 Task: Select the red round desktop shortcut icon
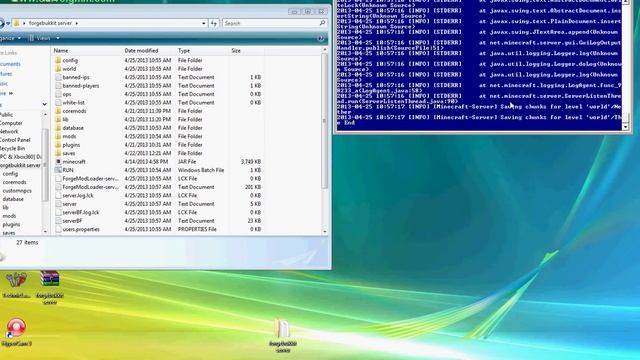click(16, 328)
